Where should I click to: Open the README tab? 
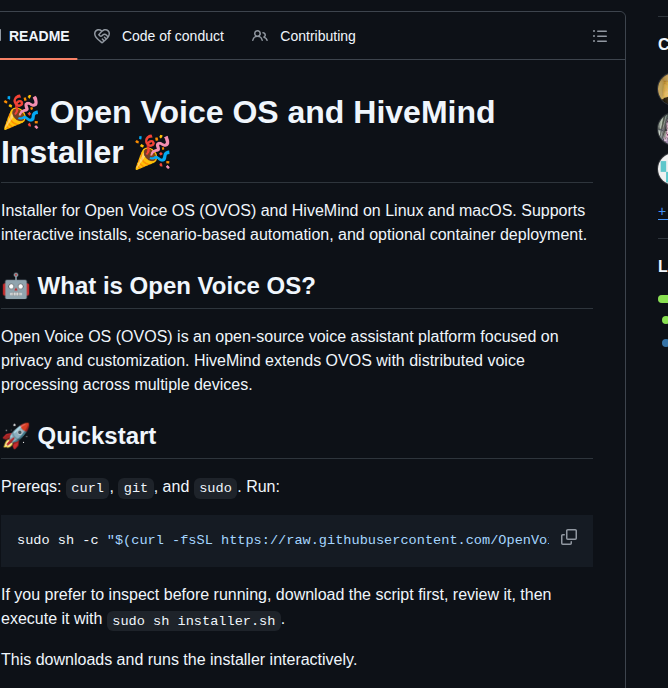pyautogui.click(x=39, y=36)
